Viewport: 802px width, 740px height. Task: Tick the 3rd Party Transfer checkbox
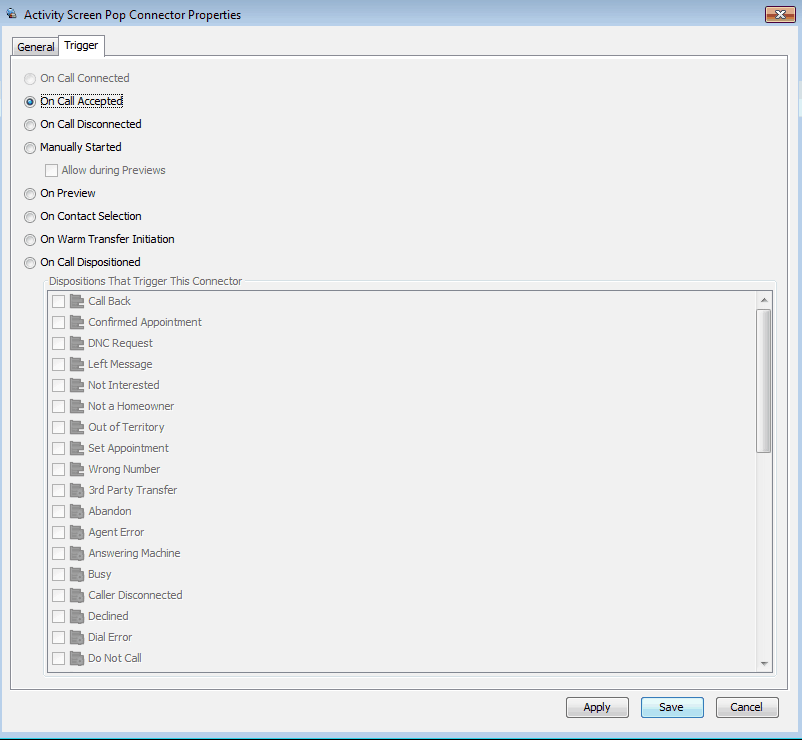(58, 490)
